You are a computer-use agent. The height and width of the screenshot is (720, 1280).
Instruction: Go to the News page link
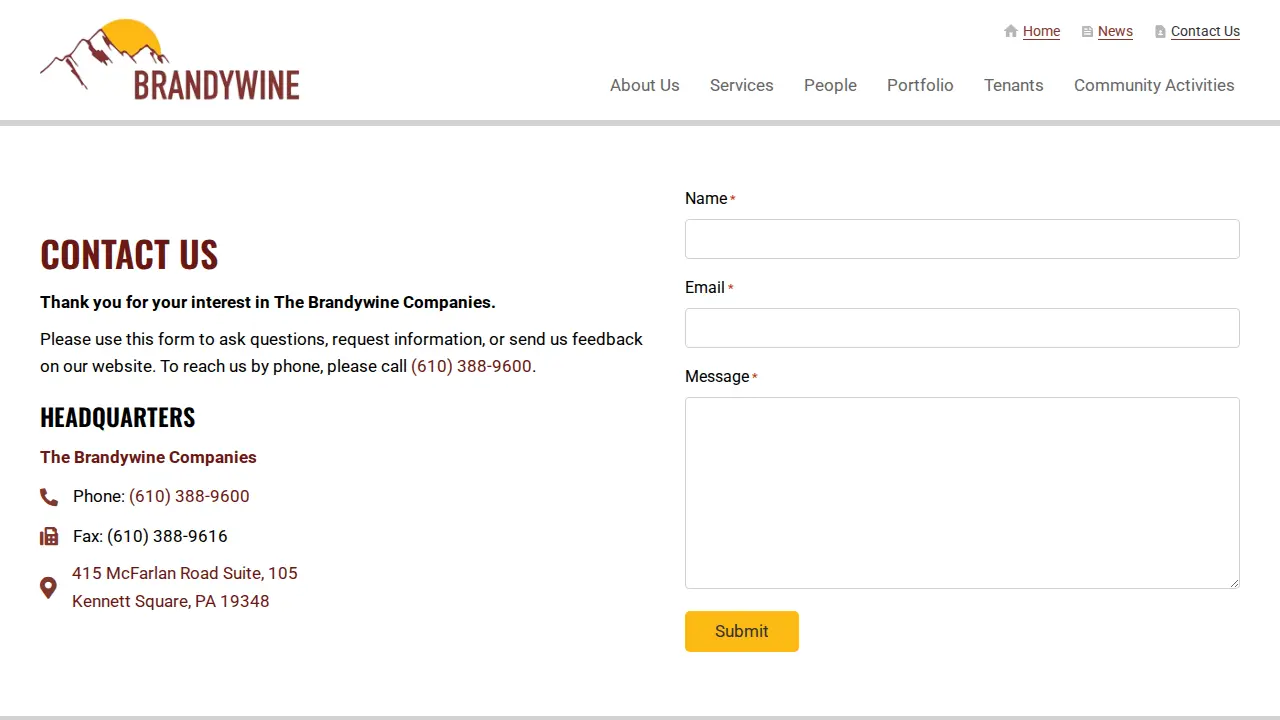(1115, 31)
